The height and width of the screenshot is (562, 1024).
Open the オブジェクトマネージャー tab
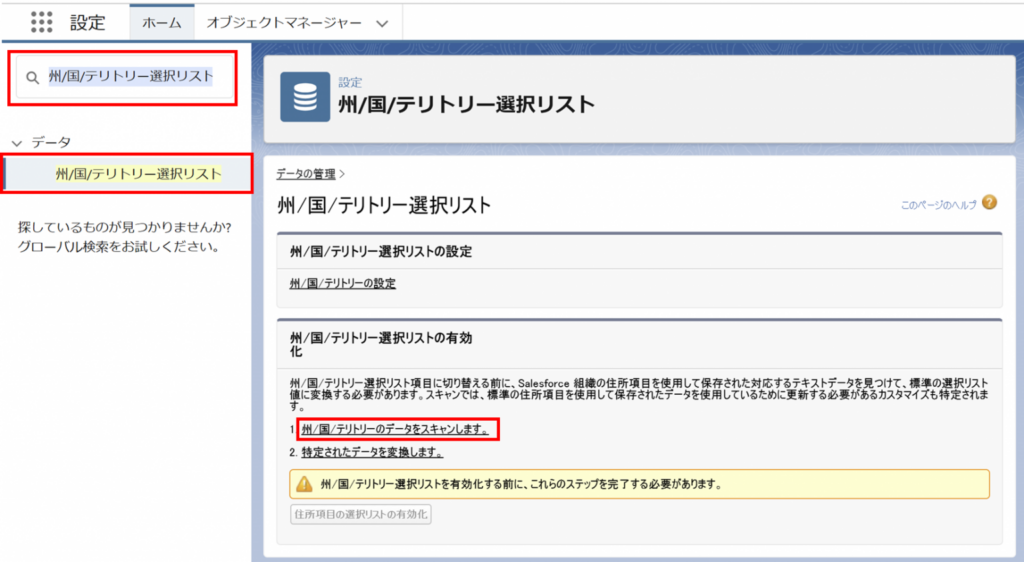tap(282, 23)
